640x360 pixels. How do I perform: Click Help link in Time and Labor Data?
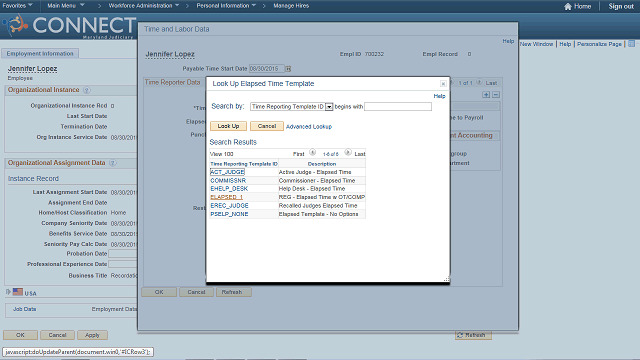point(508,41)
